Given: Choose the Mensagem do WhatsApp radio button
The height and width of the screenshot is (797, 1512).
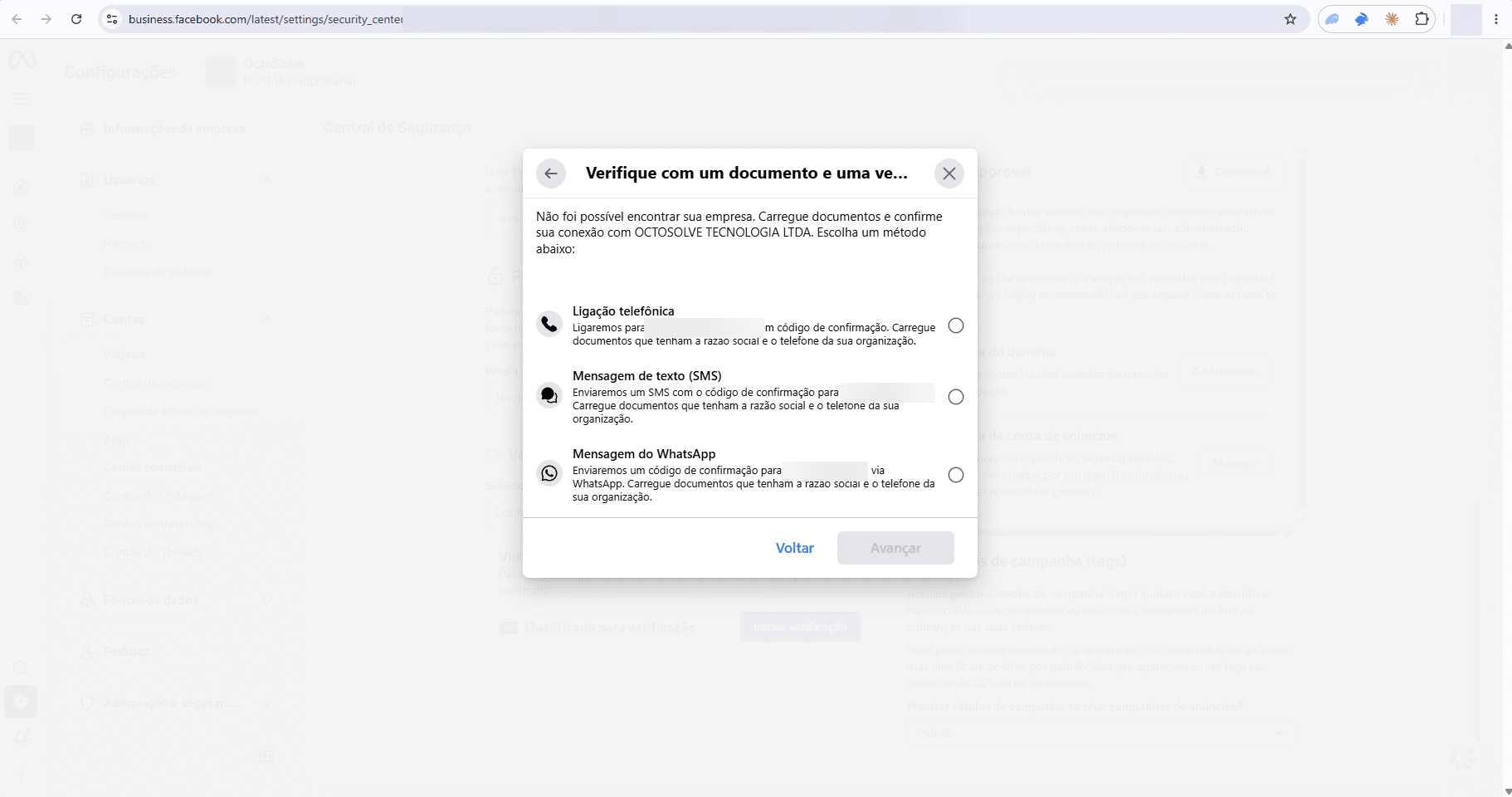Looking at the screenshot, I should click(956, 475).
